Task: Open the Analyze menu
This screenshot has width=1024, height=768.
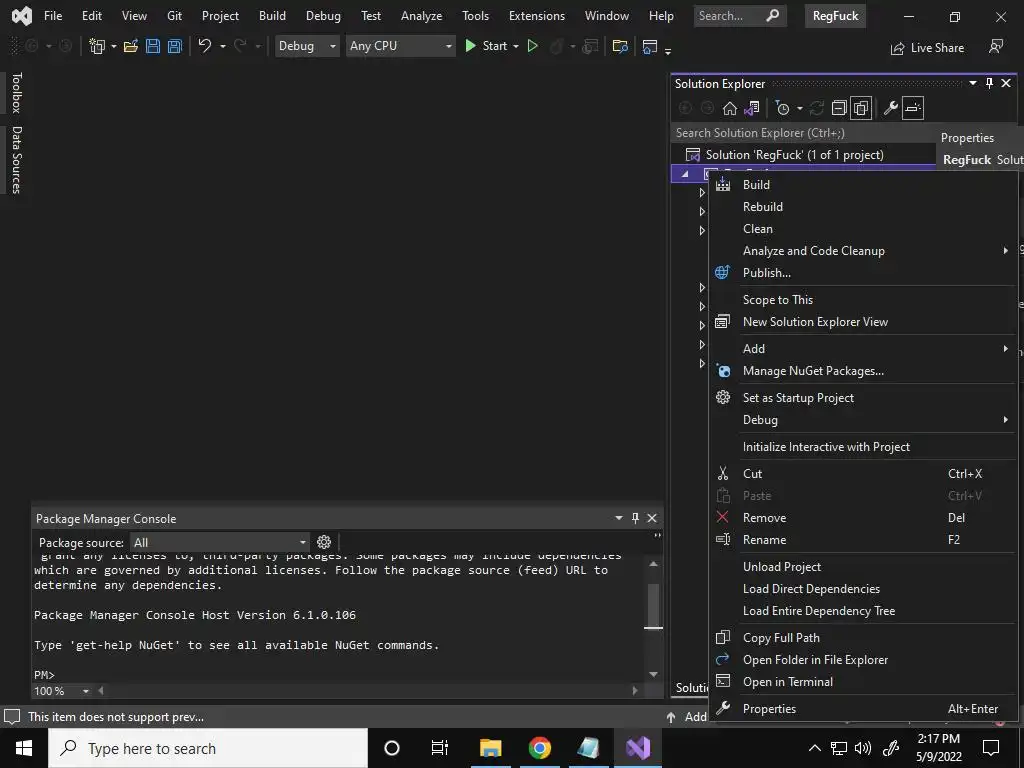Action: click(x=421, y=16)
